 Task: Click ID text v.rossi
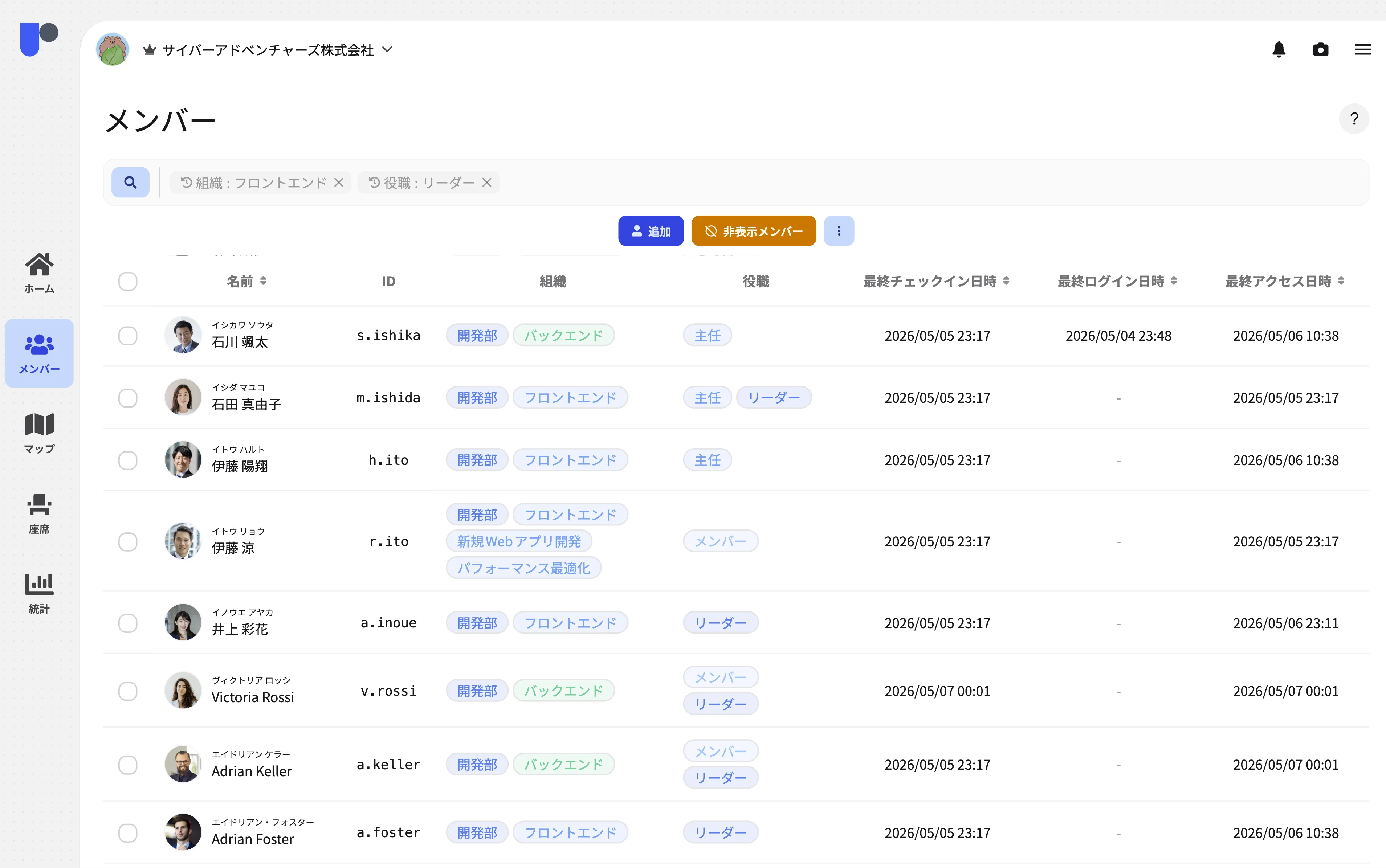388,691
